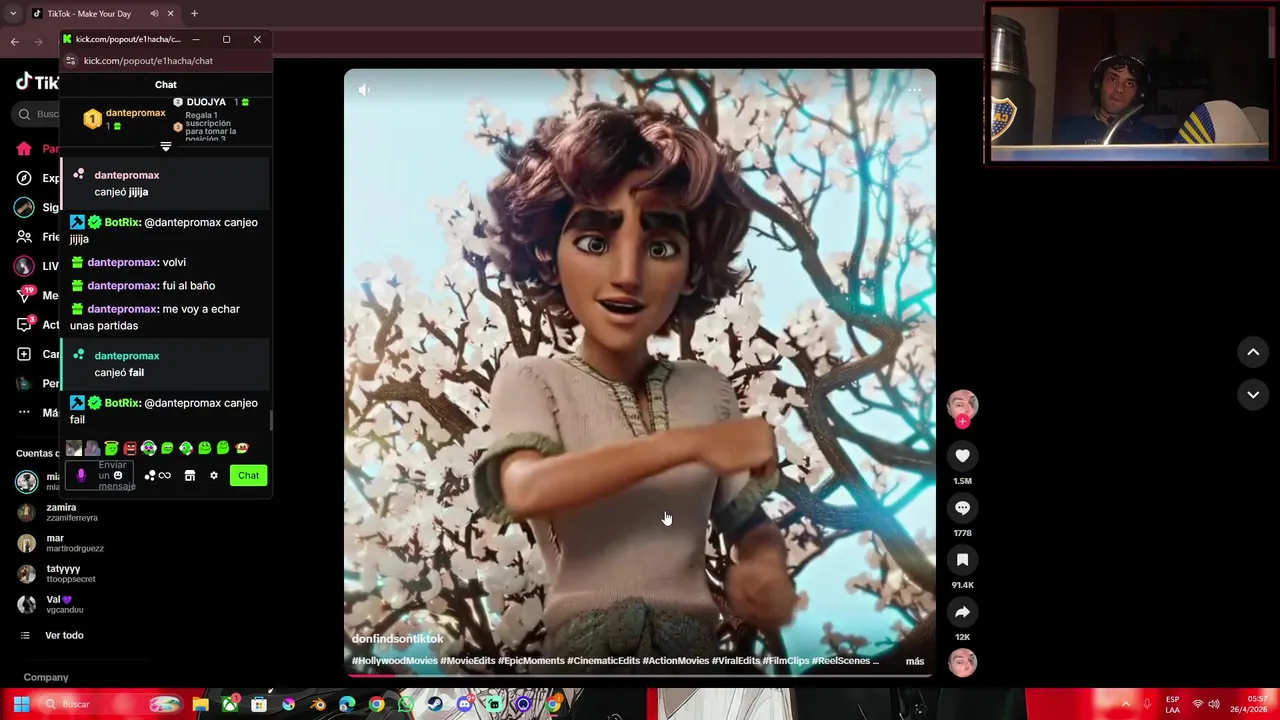Open Messages icon with 19 badge

[x=24, y=295]
